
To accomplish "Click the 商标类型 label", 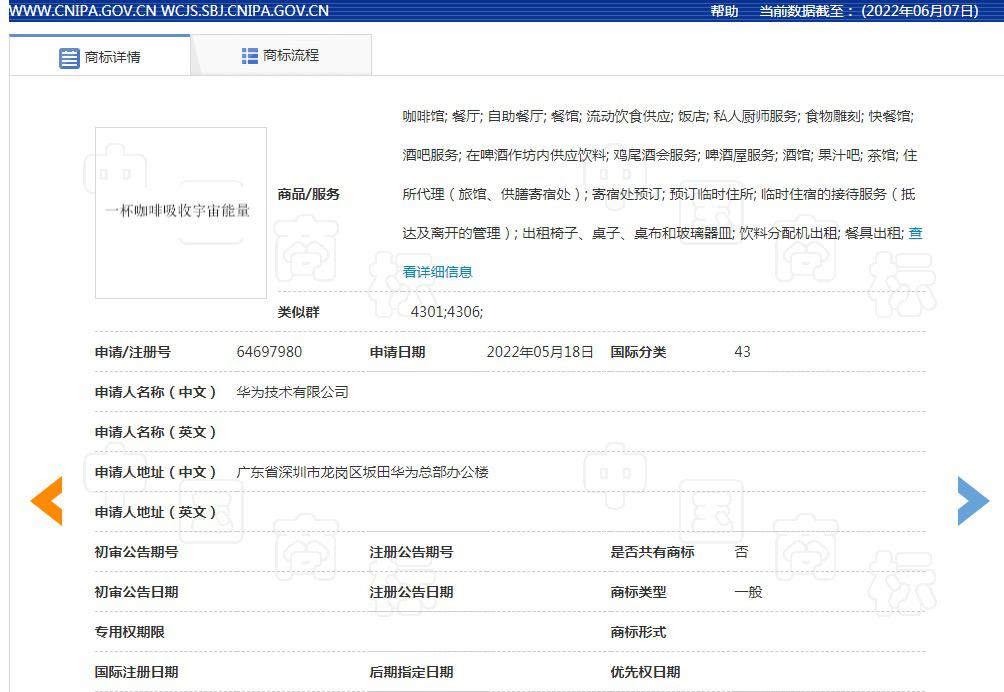I will 638,592.
